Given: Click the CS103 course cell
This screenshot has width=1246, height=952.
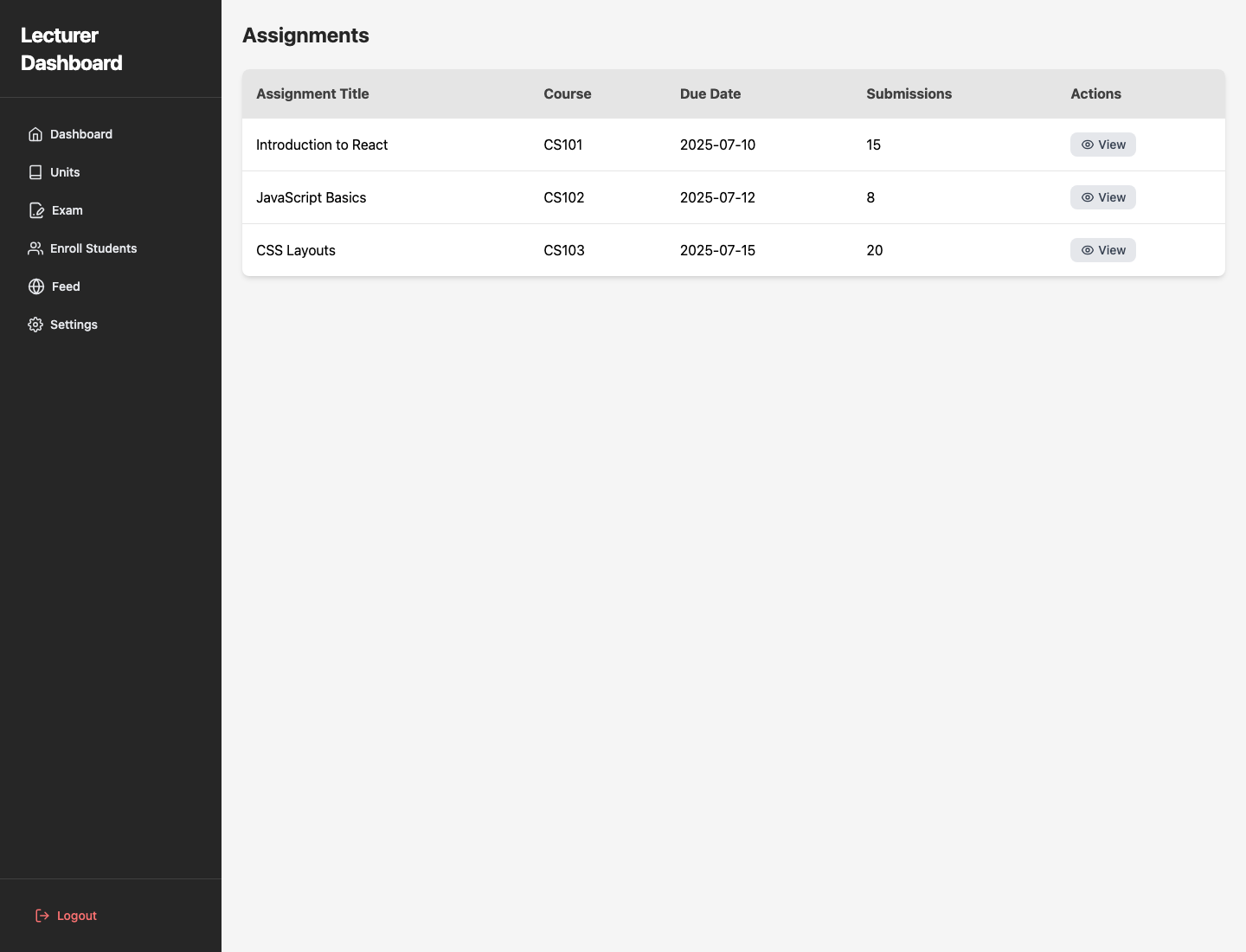Looking at the screenshot, I should 564,250.
